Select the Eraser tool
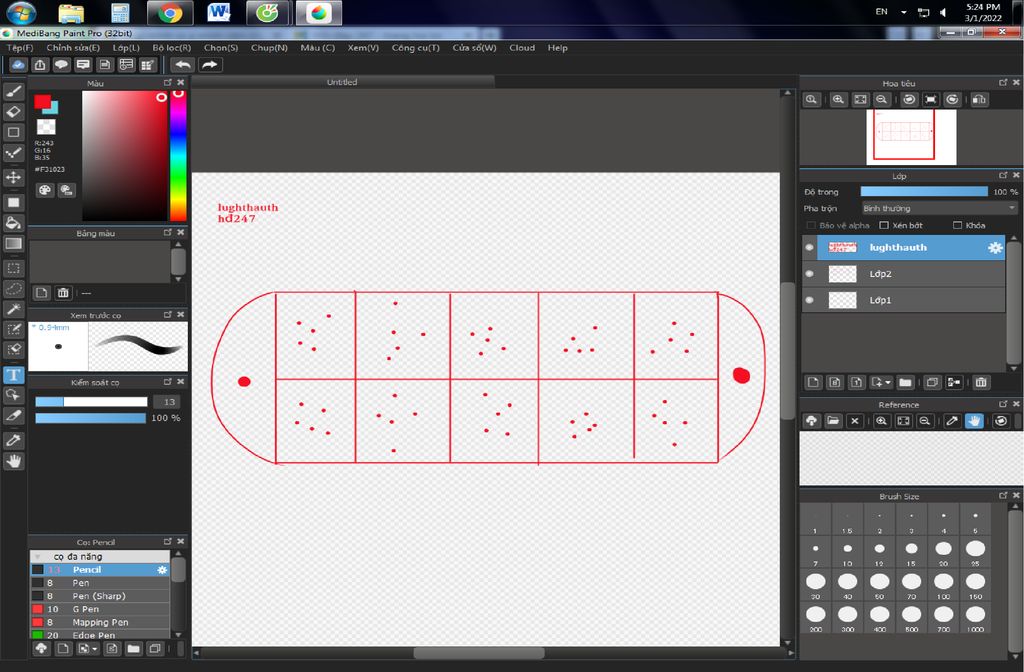Image resolution: width=1024 pixels, height=672 pixels. 14,112
